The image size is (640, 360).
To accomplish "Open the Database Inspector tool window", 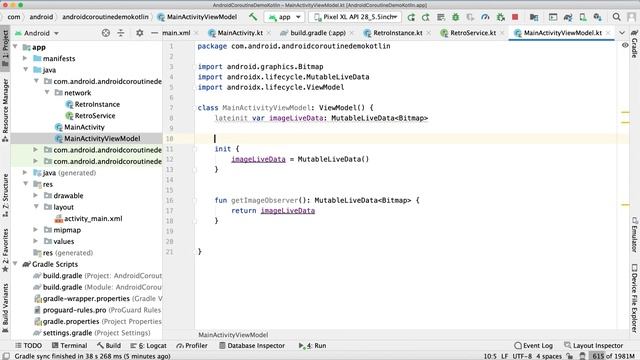I will click(x=252, y=346).
